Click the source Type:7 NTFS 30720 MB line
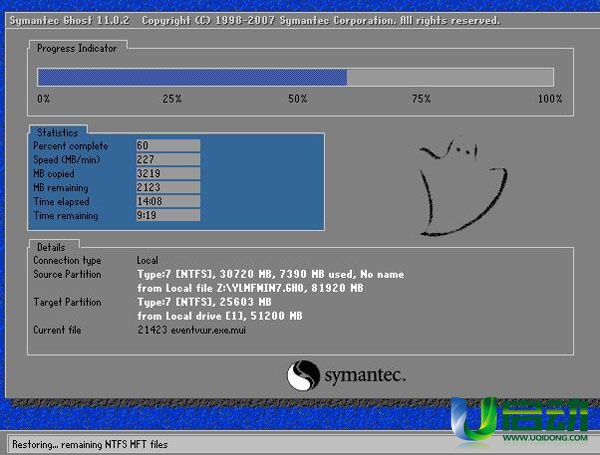 [271, 274]
